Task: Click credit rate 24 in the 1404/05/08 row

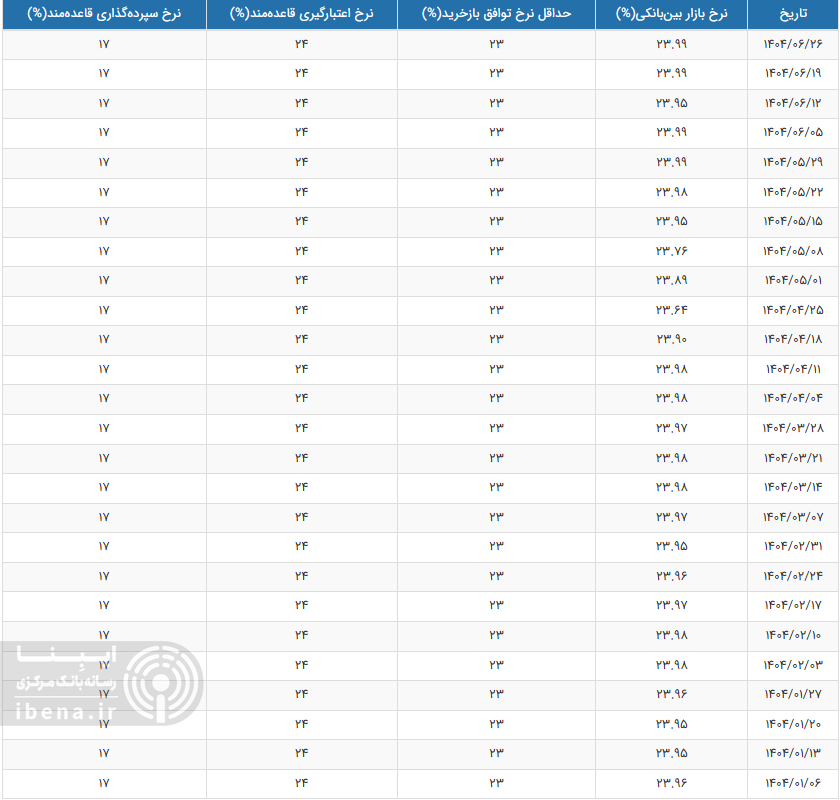Action: (x=301, y=251)
